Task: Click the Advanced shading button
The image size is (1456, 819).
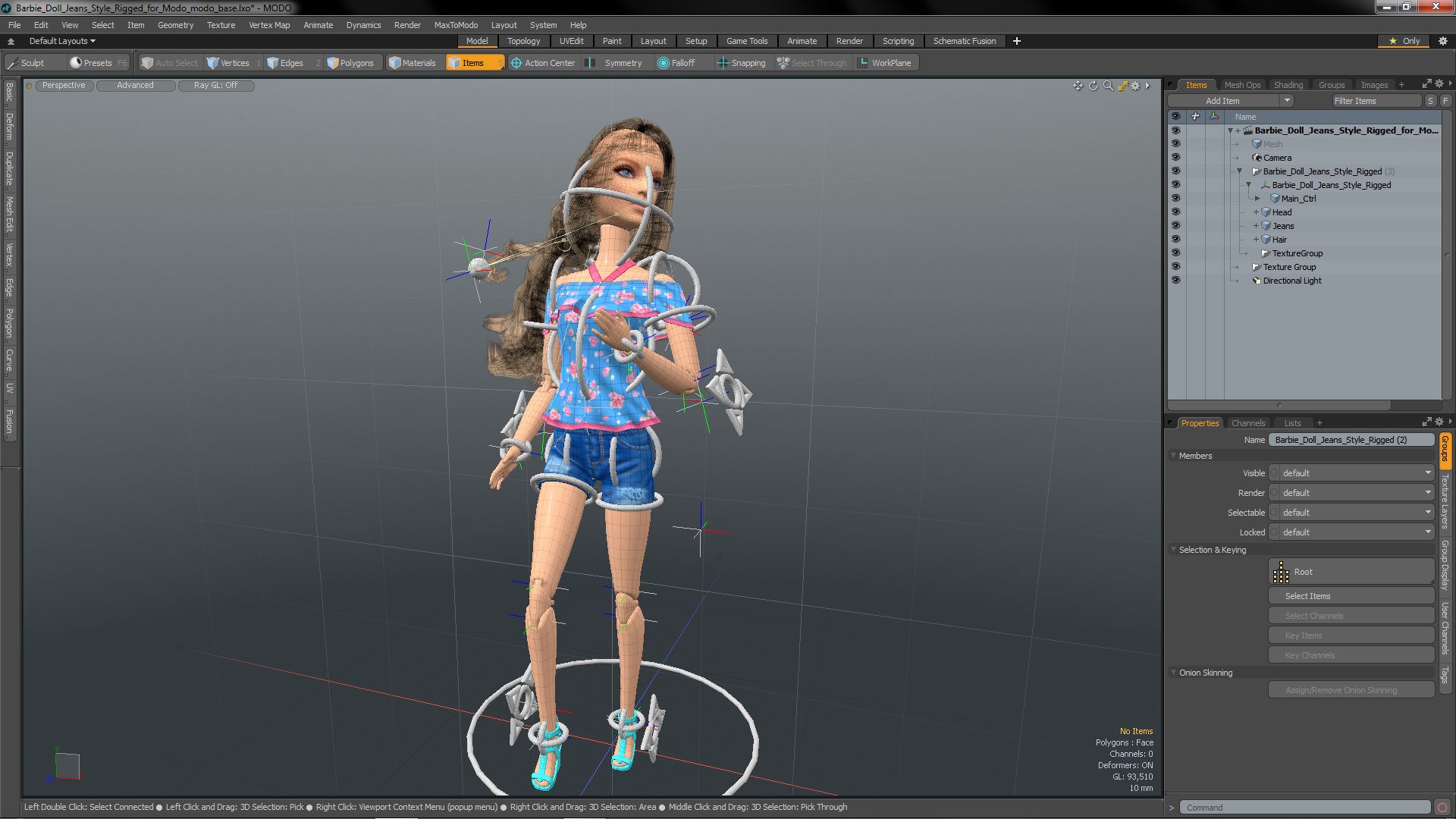Action: [135, 86]
